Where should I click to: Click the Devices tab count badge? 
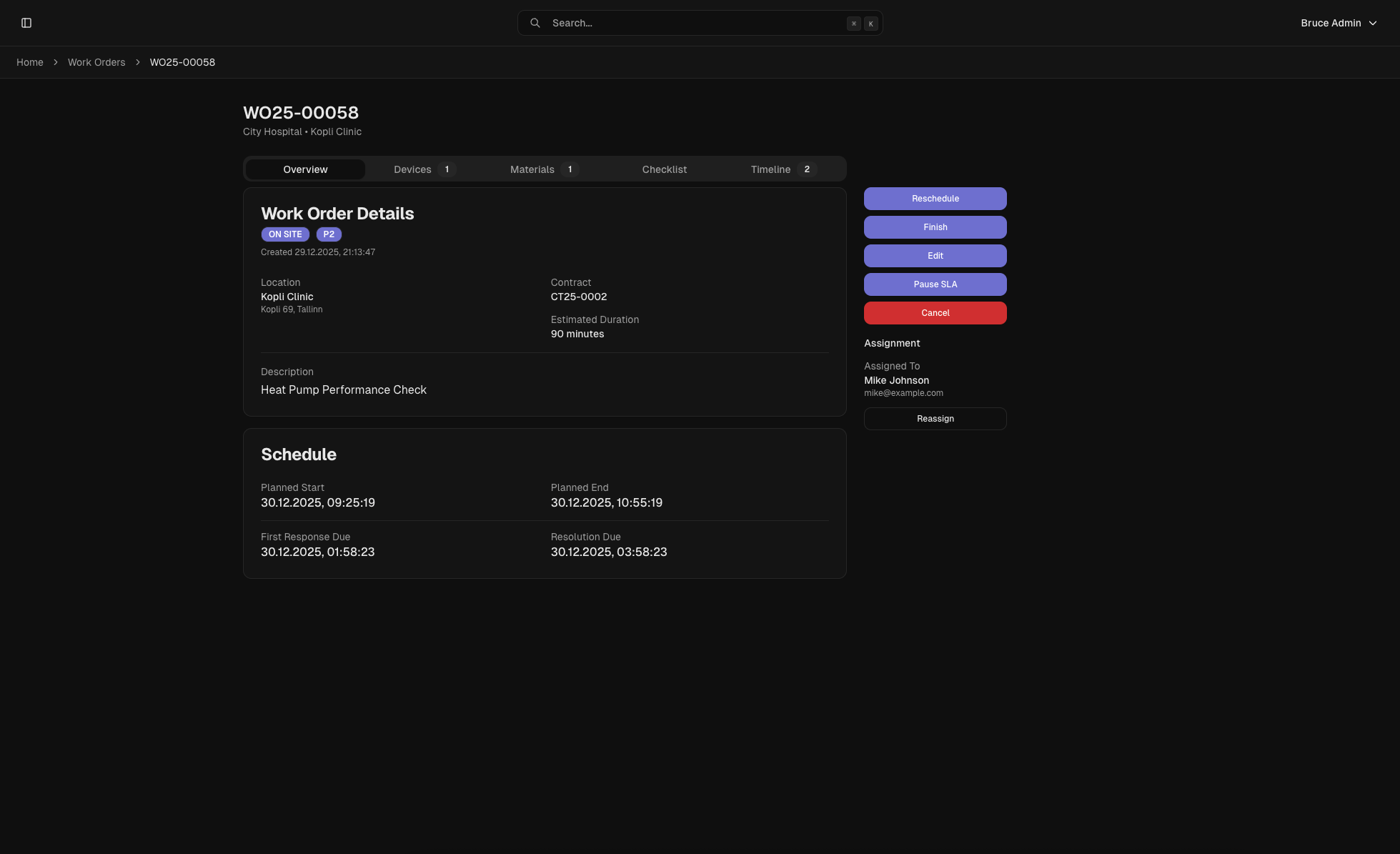tap(447, 169)
